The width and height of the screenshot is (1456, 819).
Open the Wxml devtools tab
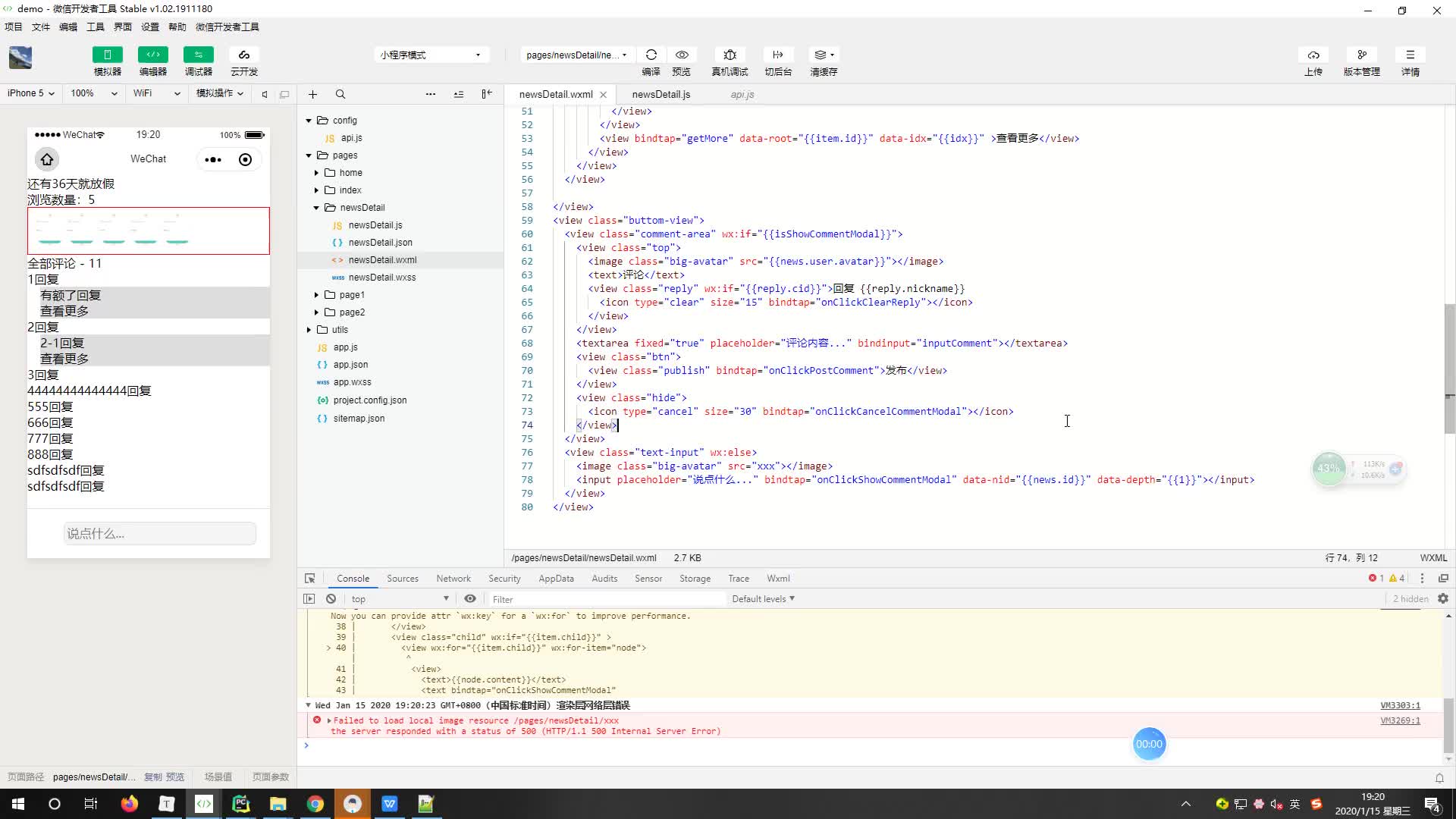point(778,578)
